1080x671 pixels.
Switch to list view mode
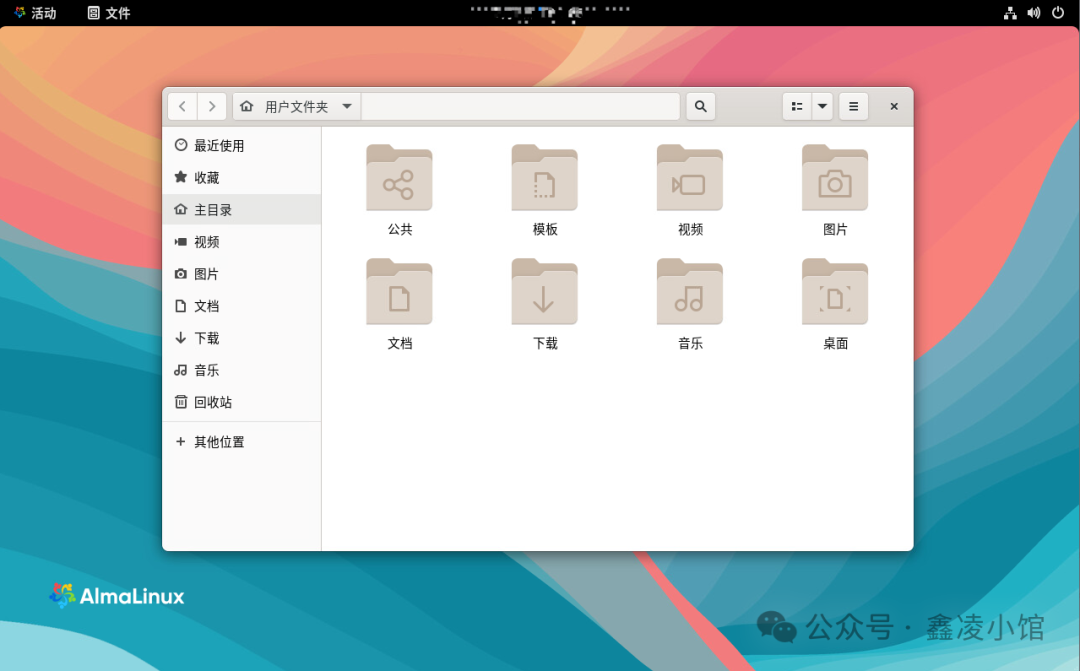pyautogui.click(x=796, y=106)
